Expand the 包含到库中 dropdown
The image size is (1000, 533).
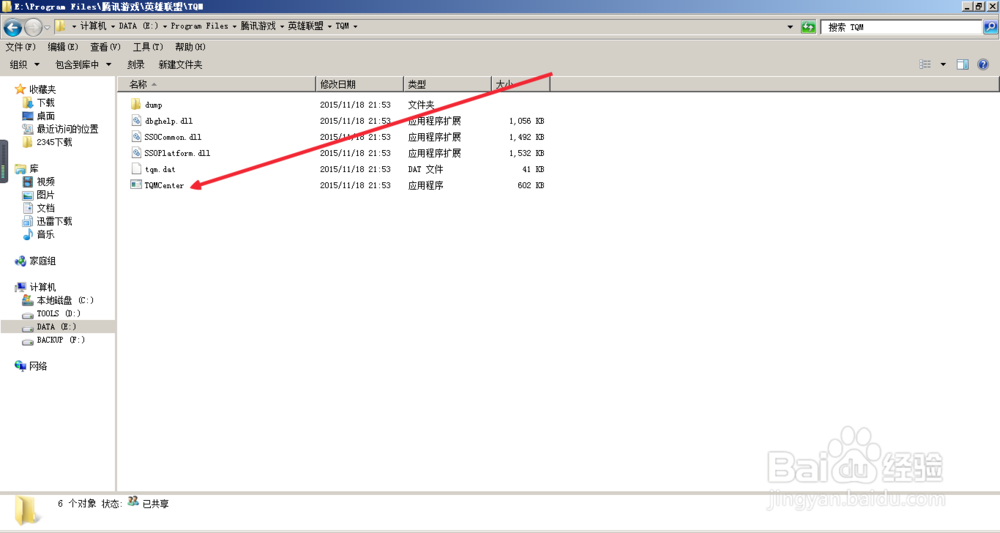pos(84,64)
